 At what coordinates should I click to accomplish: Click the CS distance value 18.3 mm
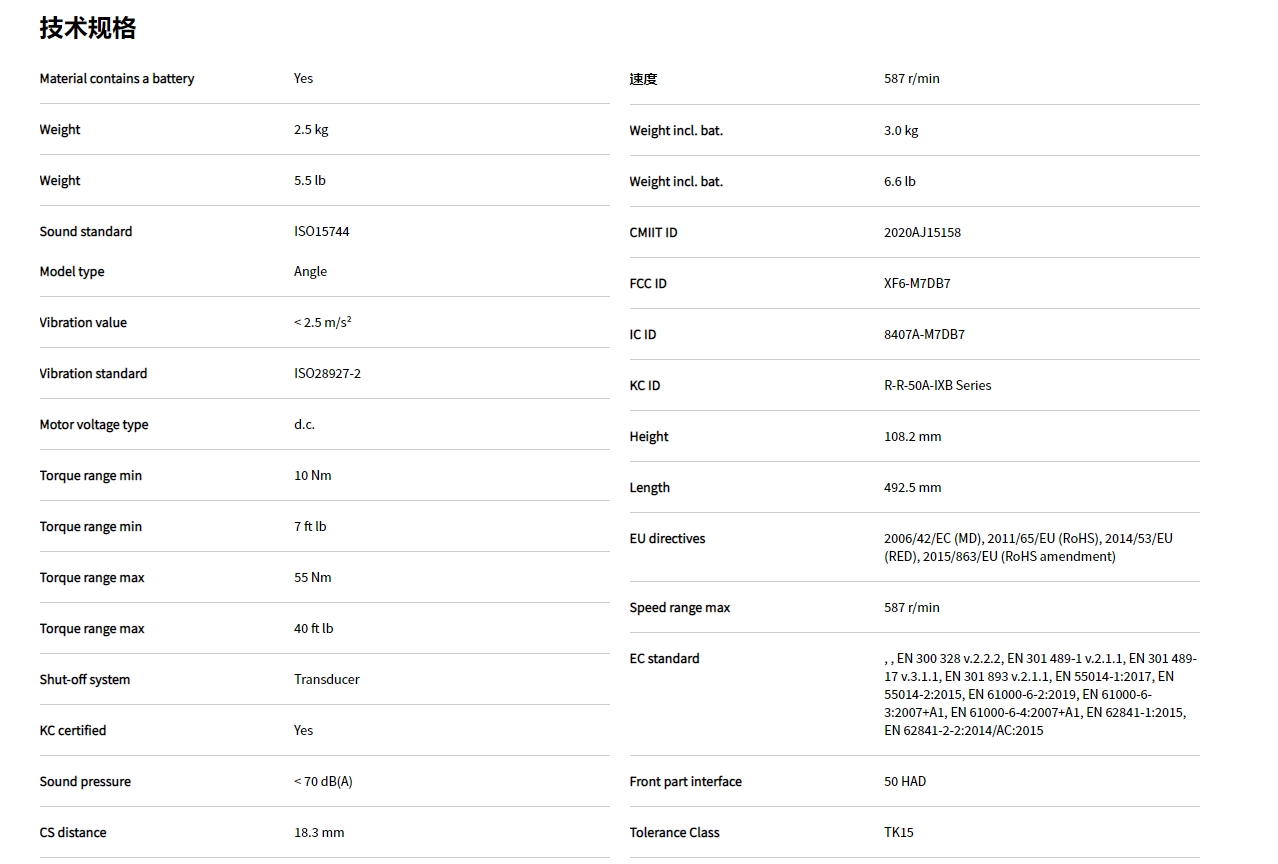point(318,833)
